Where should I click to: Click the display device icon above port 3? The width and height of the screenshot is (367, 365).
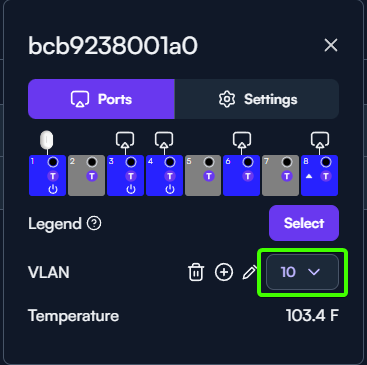pyautogui.click(x=125, y=140)
